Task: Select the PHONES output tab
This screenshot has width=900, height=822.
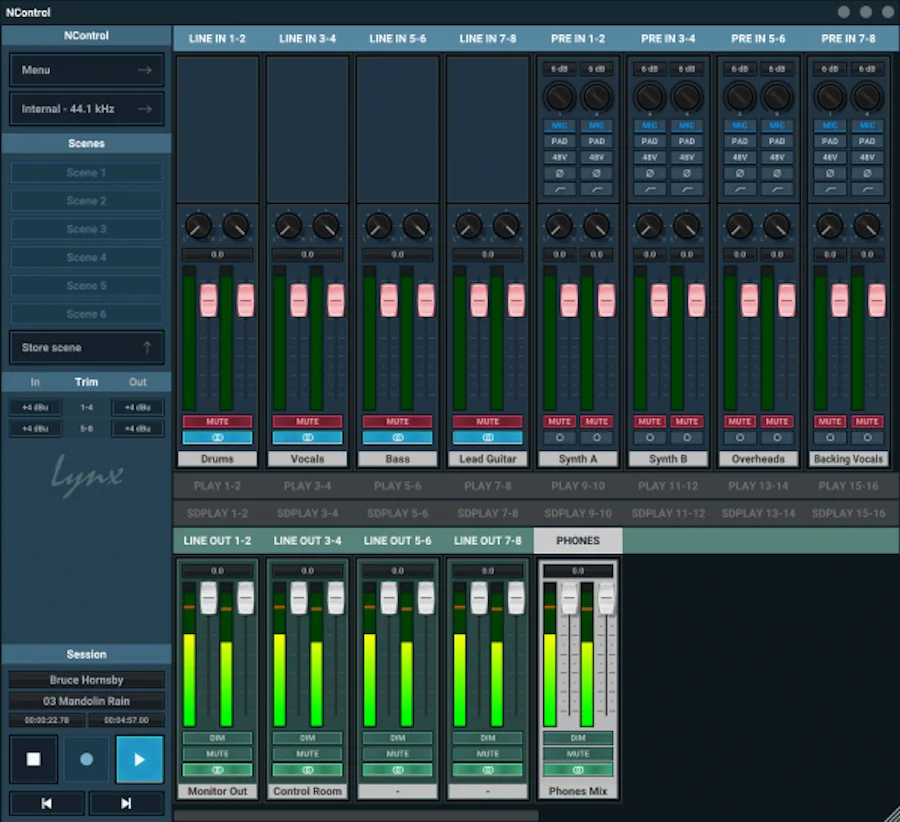Action: coord(578,541)
